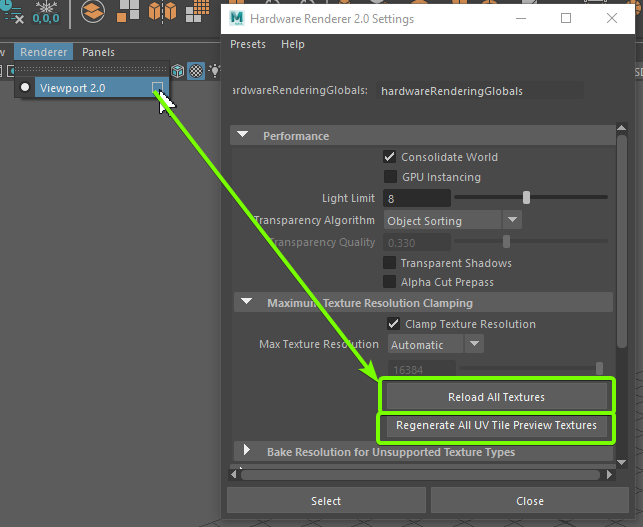
Task: Click the Transparency Quality 0.330 field
Action: [417, 242]
